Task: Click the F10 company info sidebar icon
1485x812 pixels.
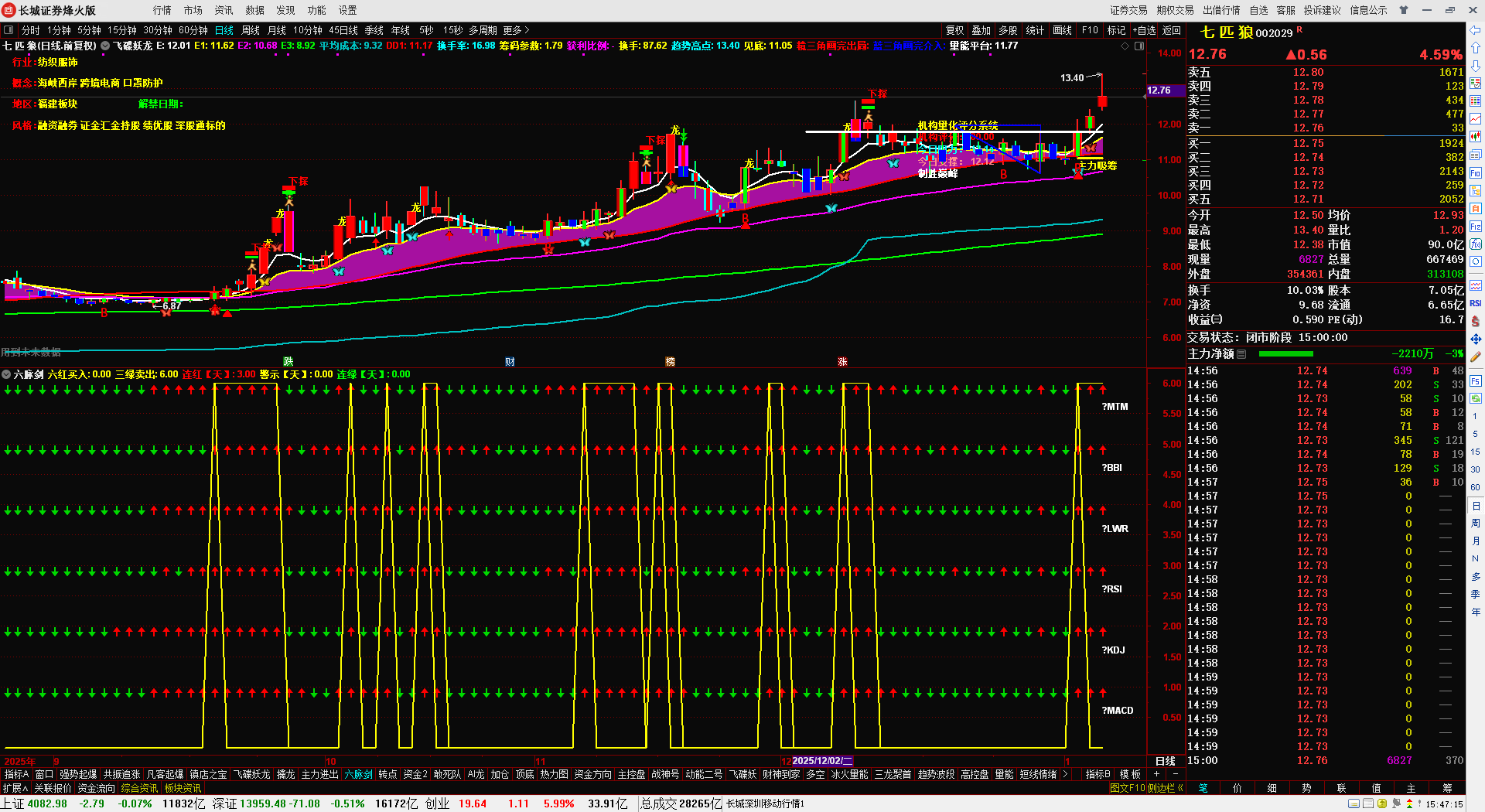Action: (x=1476, y=172)
